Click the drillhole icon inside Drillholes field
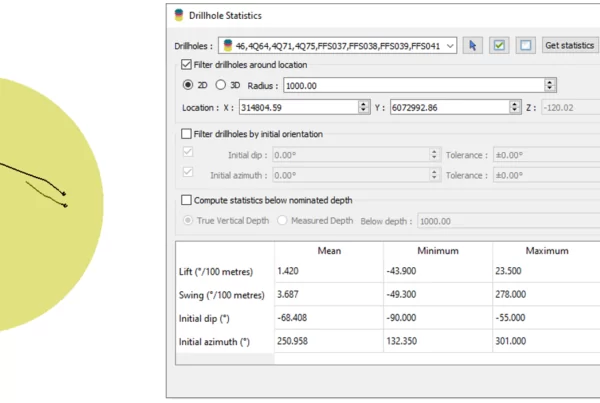The width and height of the screenshot is (600, 403). [227, 46]
